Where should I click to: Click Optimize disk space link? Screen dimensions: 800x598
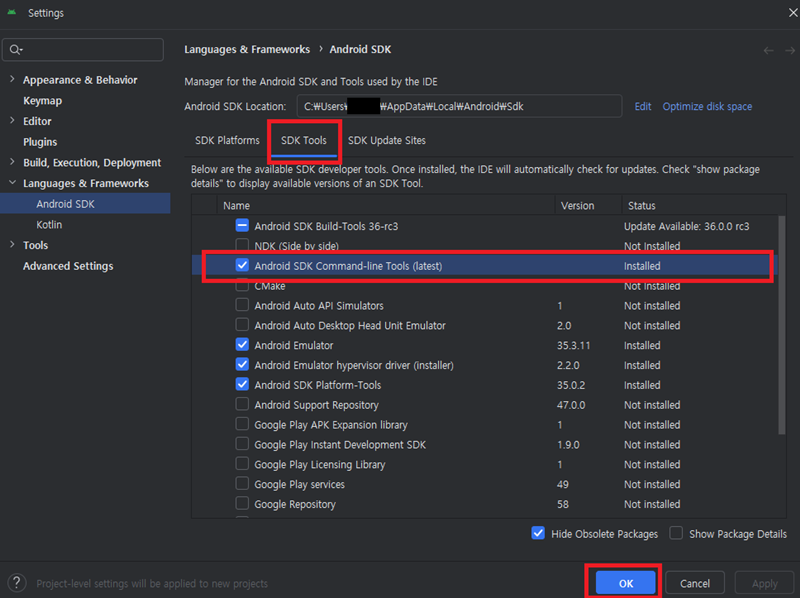click(x=707, y=107)
